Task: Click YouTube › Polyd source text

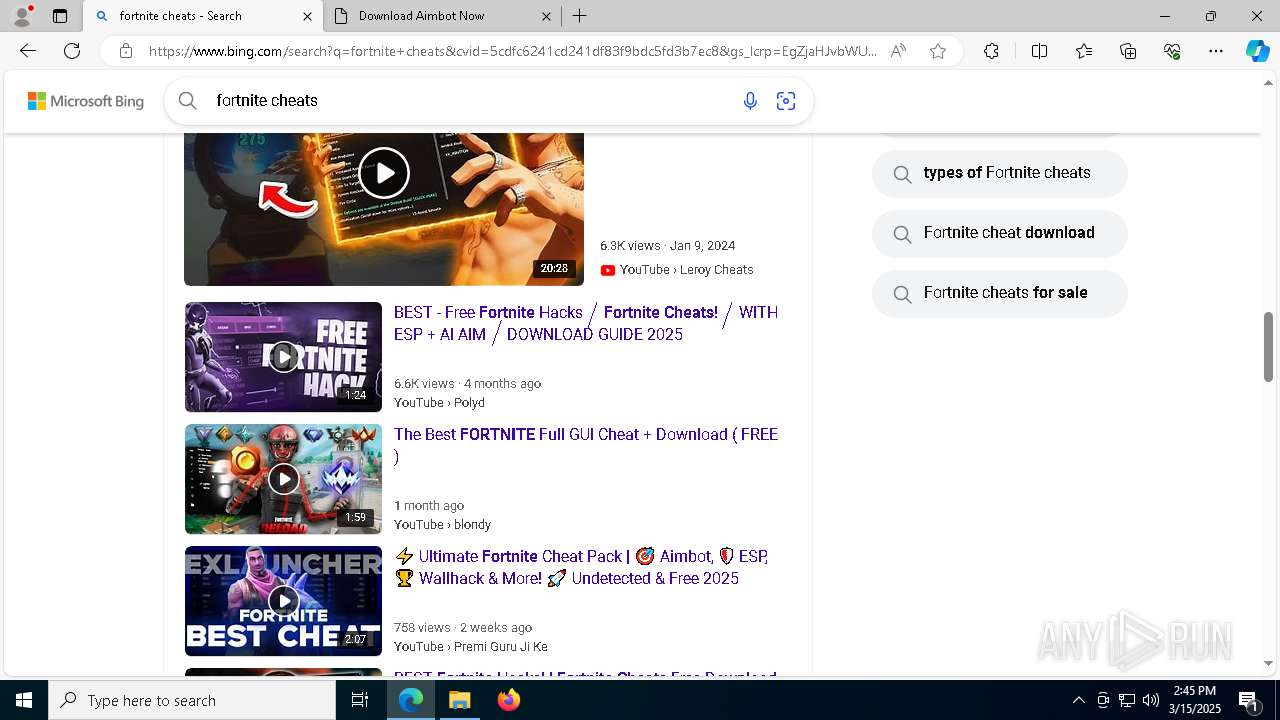Action: 439,402
